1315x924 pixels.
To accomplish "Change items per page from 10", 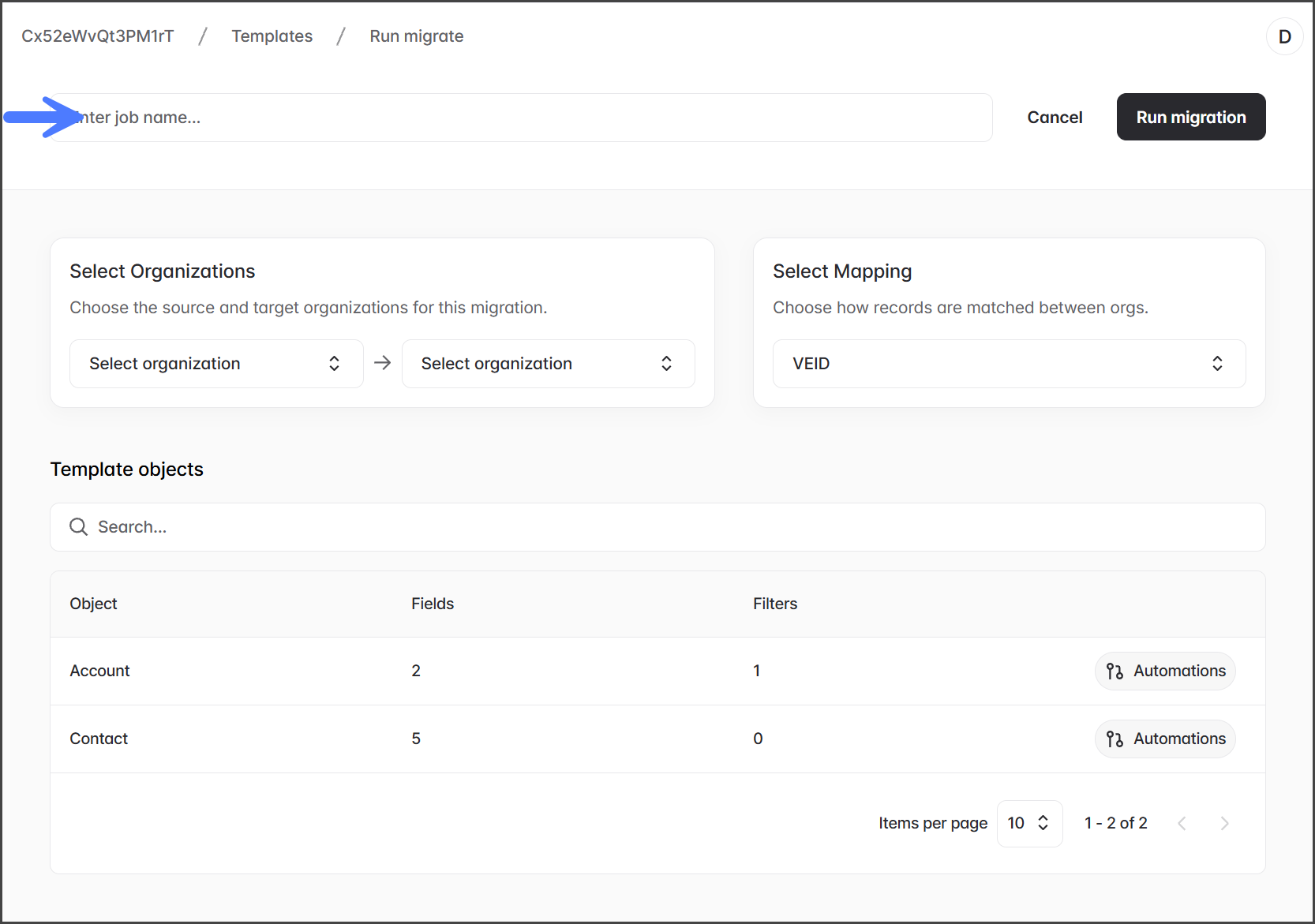I will click(x=1028, y=824).
